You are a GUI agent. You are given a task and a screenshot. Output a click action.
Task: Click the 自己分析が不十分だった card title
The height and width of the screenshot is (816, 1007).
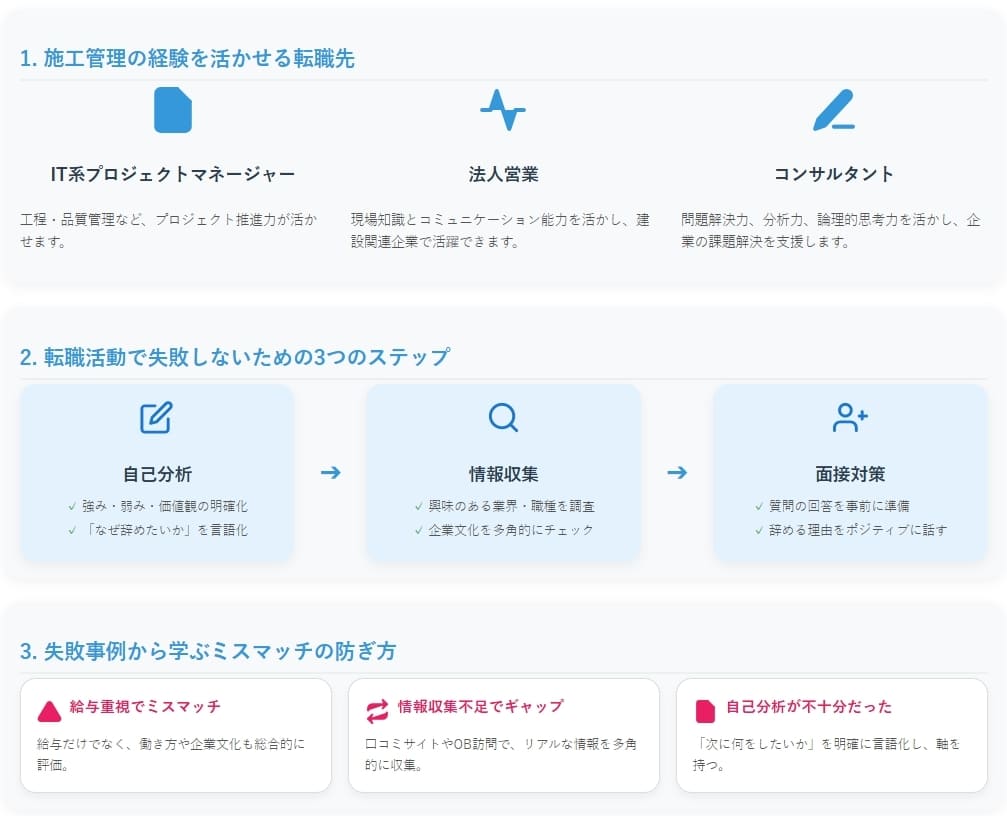(809, 707)
